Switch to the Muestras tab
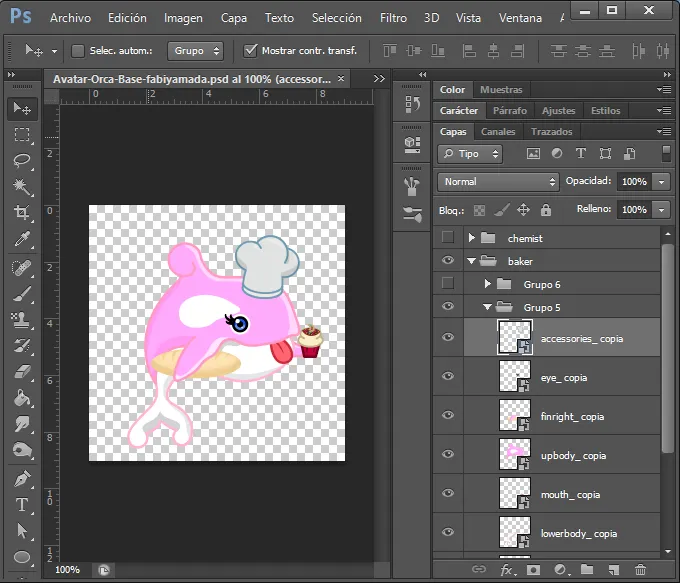 coord(501,90)
